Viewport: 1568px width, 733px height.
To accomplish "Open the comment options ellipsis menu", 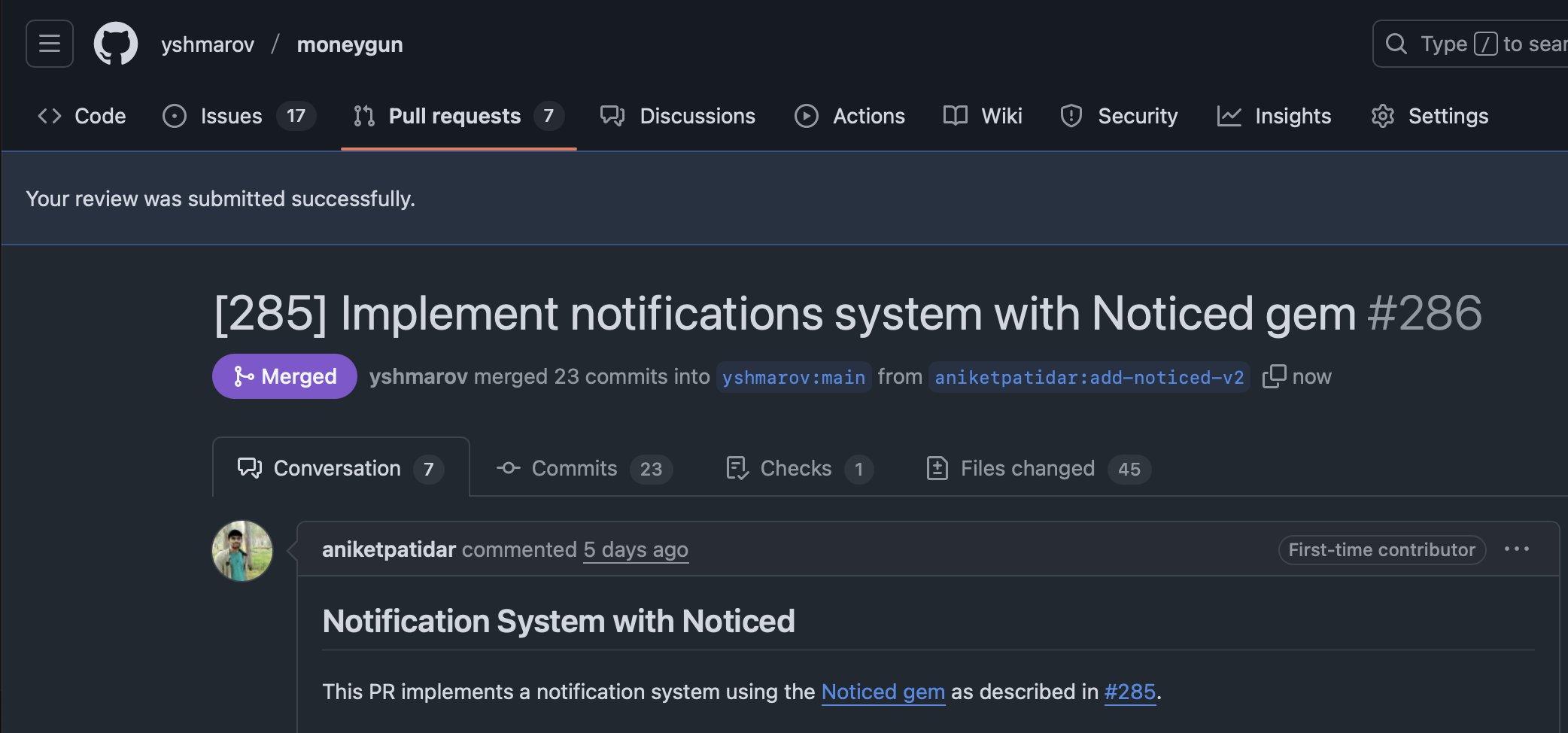I will tap(1516, 549).
